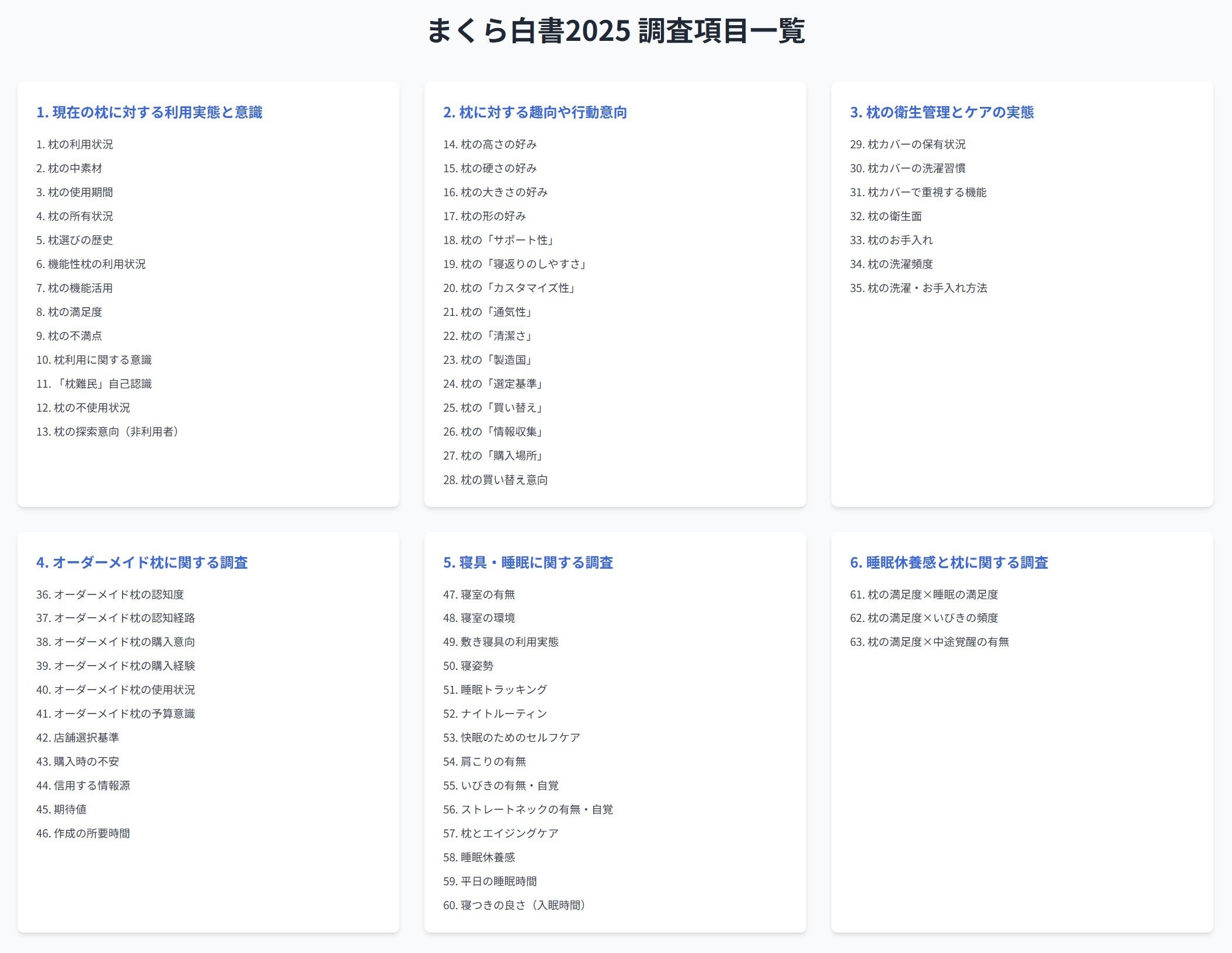The image size is (1232, 953).
Task: Click item 51. 睡眠トラッキング
Action: pos(495,690)
